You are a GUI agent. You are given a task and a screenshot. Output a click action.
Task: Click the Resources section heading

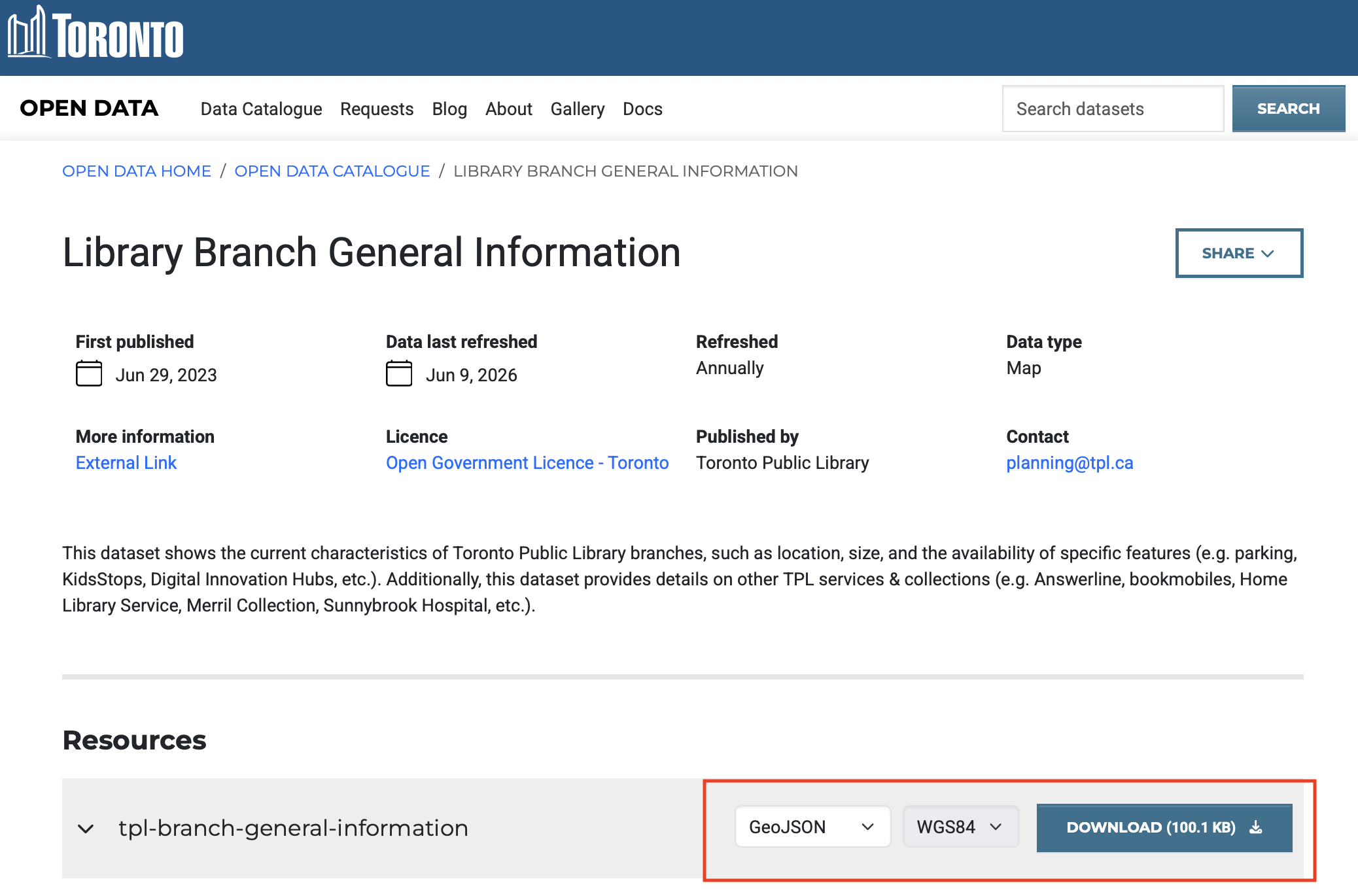coord(135,740)
